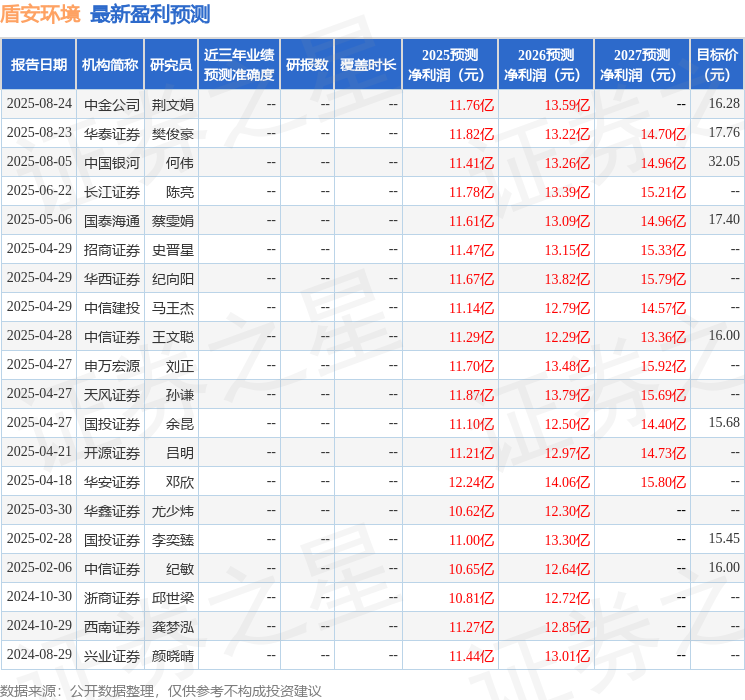The image size is (745, 700).
Task: Select the 华西证券 institution cell
Action: point(112,279)
